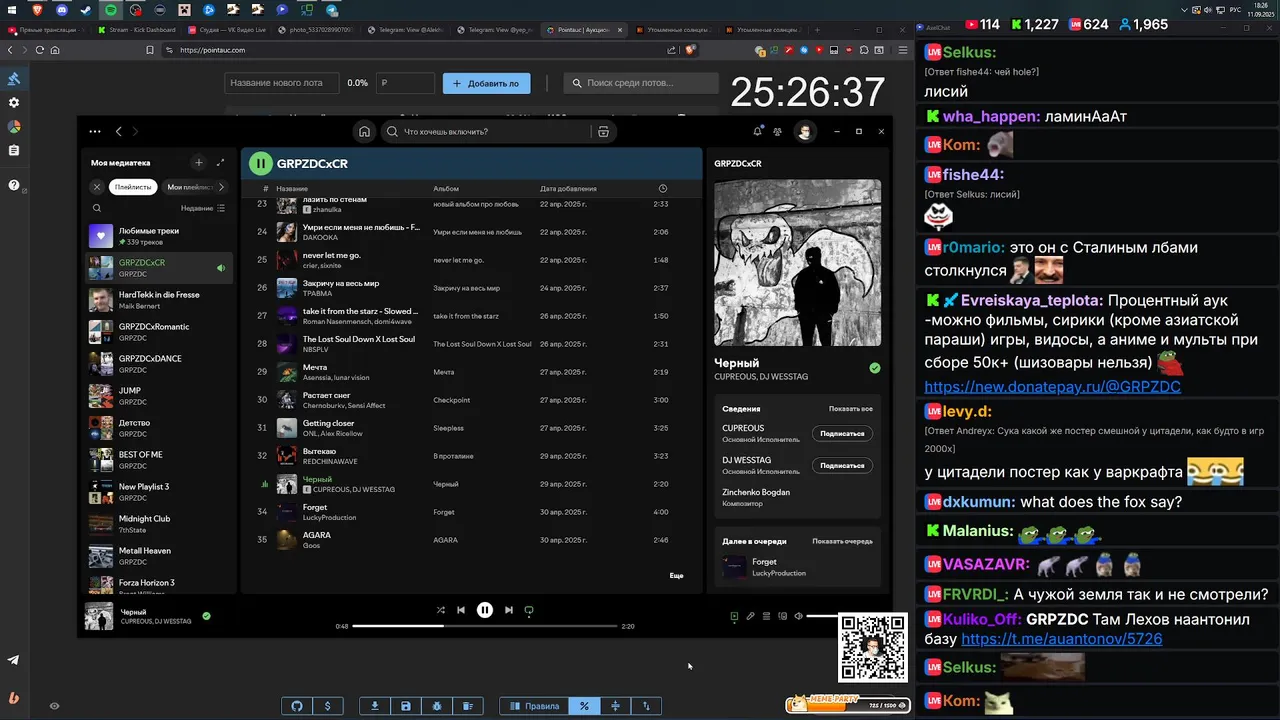This screenshot has height=720, width=1280.
Task: Create new playlist with plus icon
Action: point(198,162)
